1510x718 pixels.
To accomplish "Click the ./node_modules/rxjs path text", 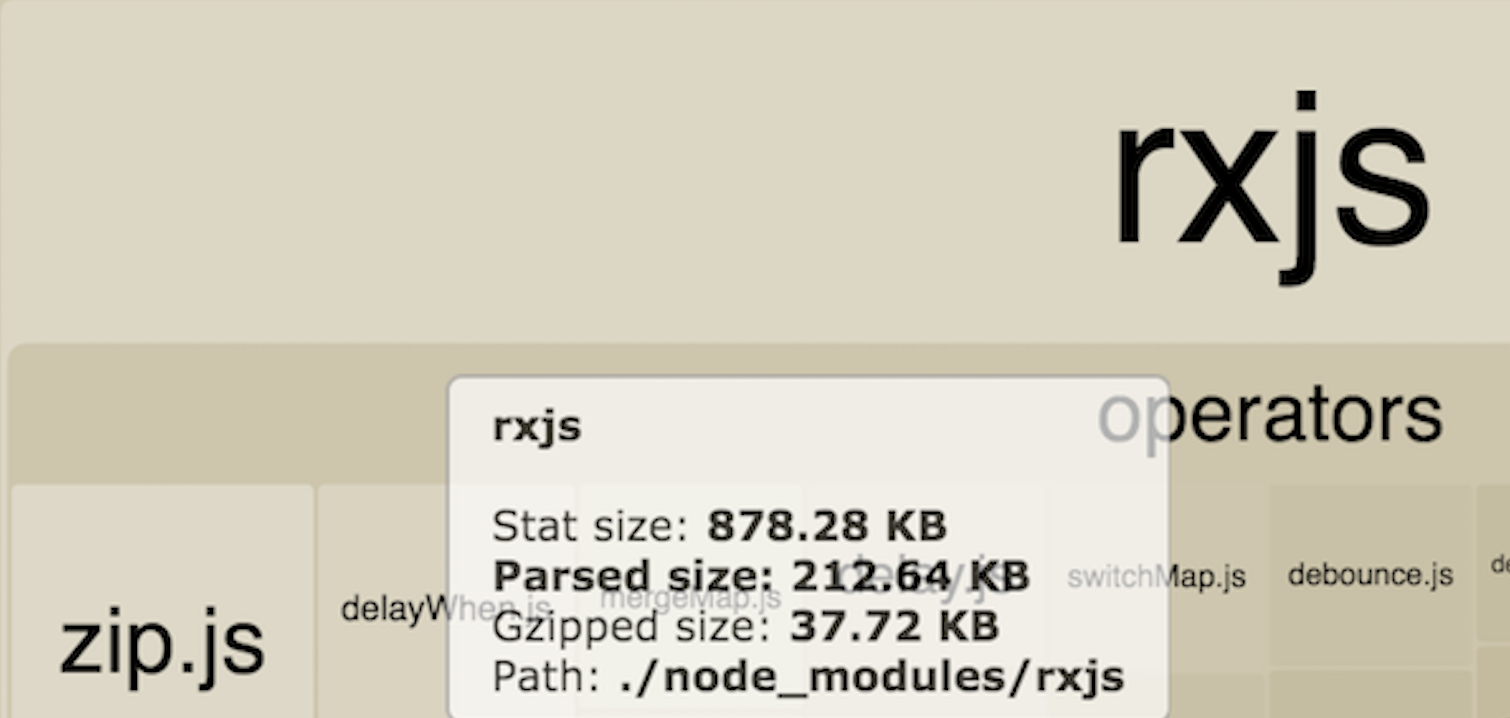I will (870, 677).
